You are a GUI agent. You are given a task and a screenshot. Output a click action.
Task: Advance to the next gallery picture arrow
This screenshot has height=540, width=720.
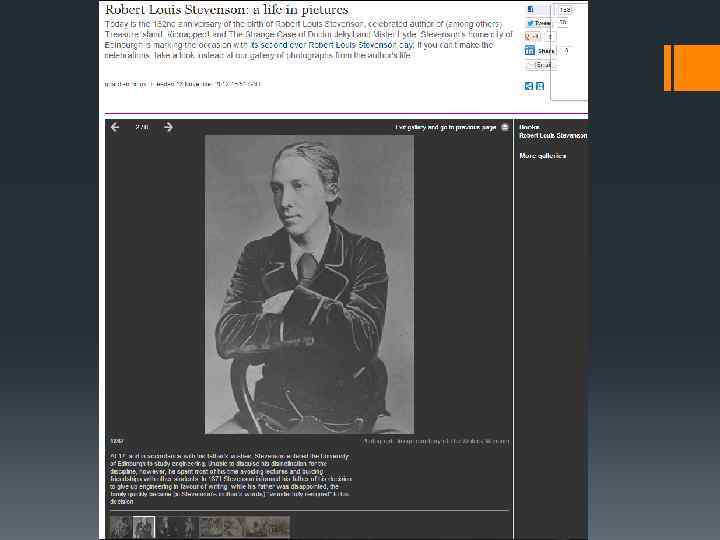coord(169,127)
